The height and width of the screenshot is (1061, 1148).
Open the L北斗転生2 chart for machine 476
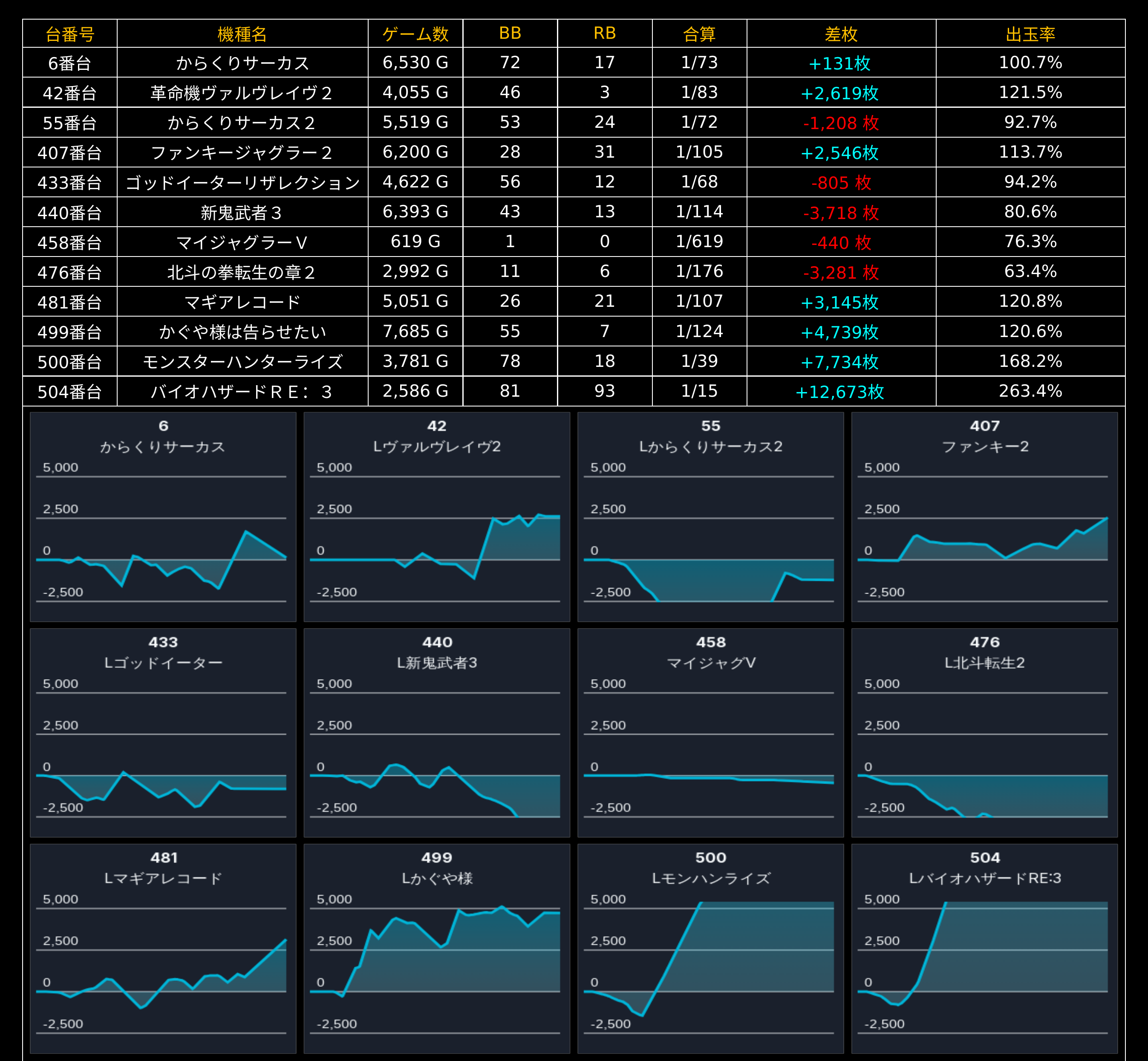pyautogui.click(x=985, y=732)
